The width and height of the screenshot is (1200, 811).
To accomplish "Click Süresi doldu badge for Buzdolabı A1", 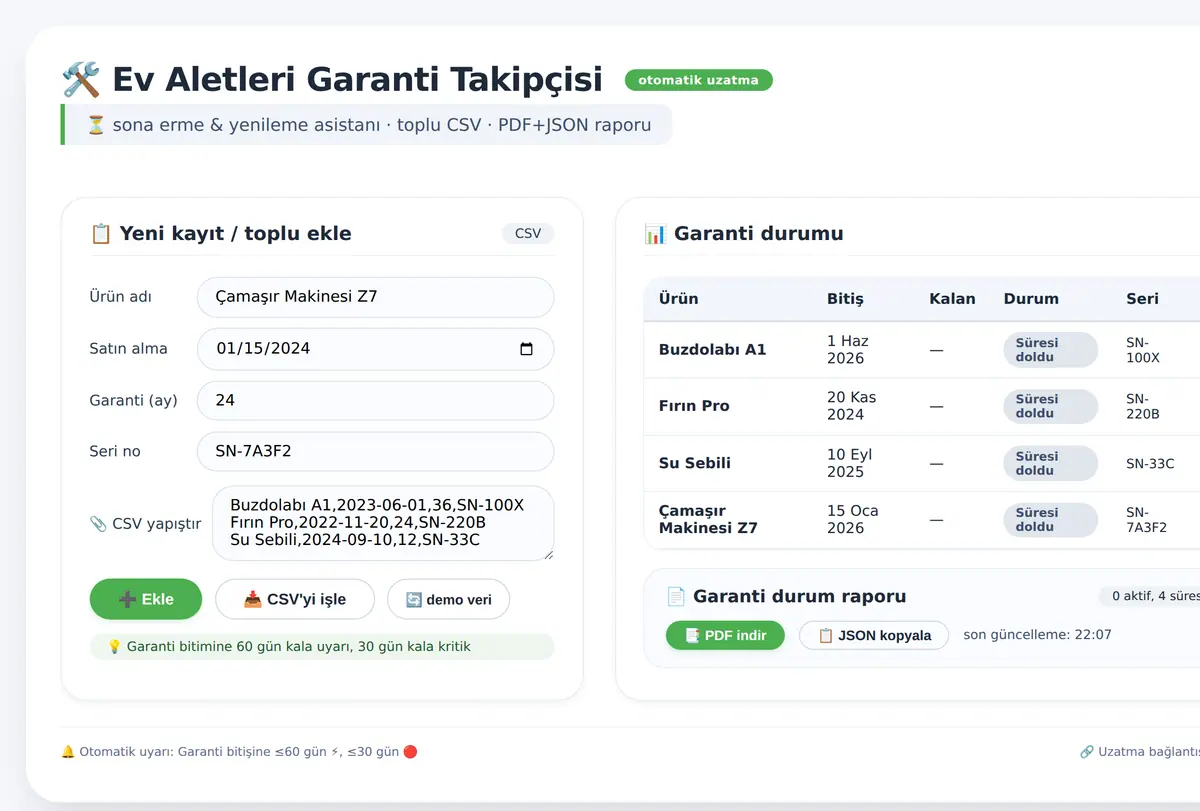I will (x=1050, y=350).
